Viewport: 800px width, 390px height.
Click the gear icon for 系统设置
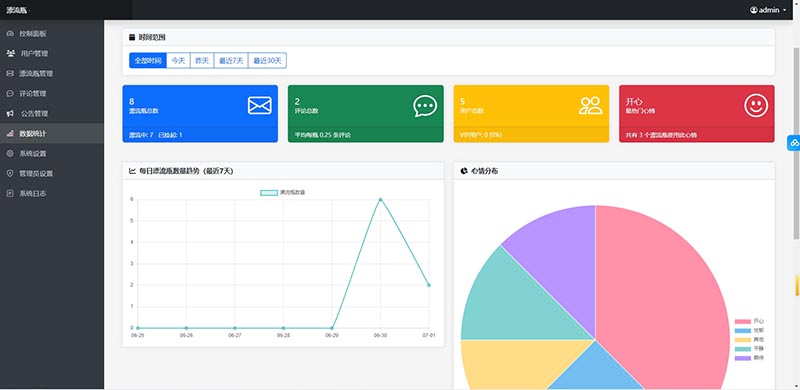tap(10, 154)
